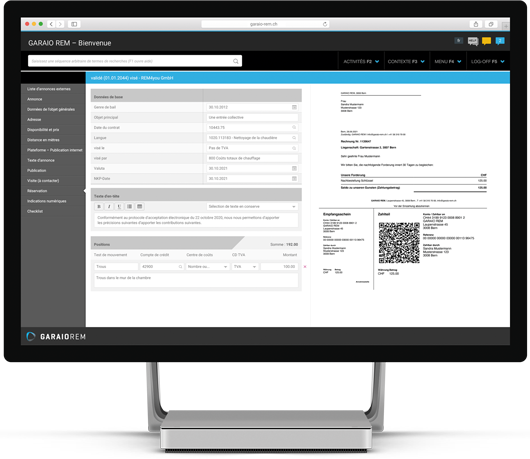Click the QR code on the invoice preview
The height and width of the screenshot is (459, 530).
pos(399,243)
